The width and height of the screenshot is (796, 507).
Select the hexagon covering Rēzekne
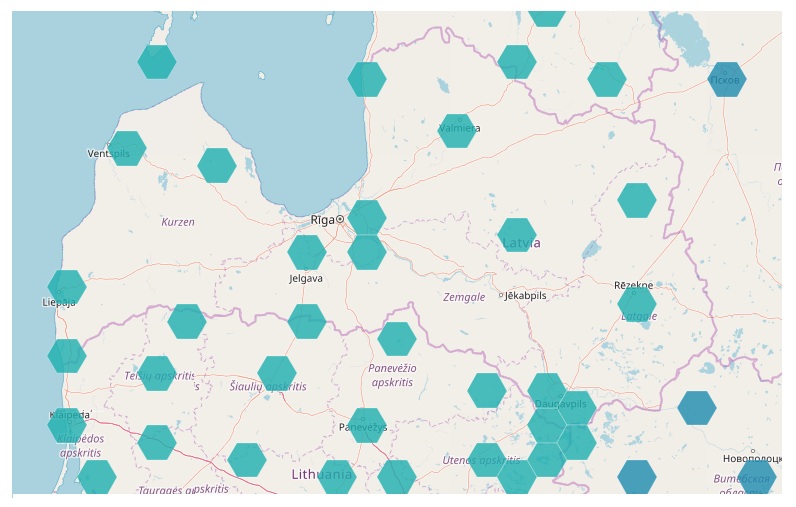(x=637, y=302)
